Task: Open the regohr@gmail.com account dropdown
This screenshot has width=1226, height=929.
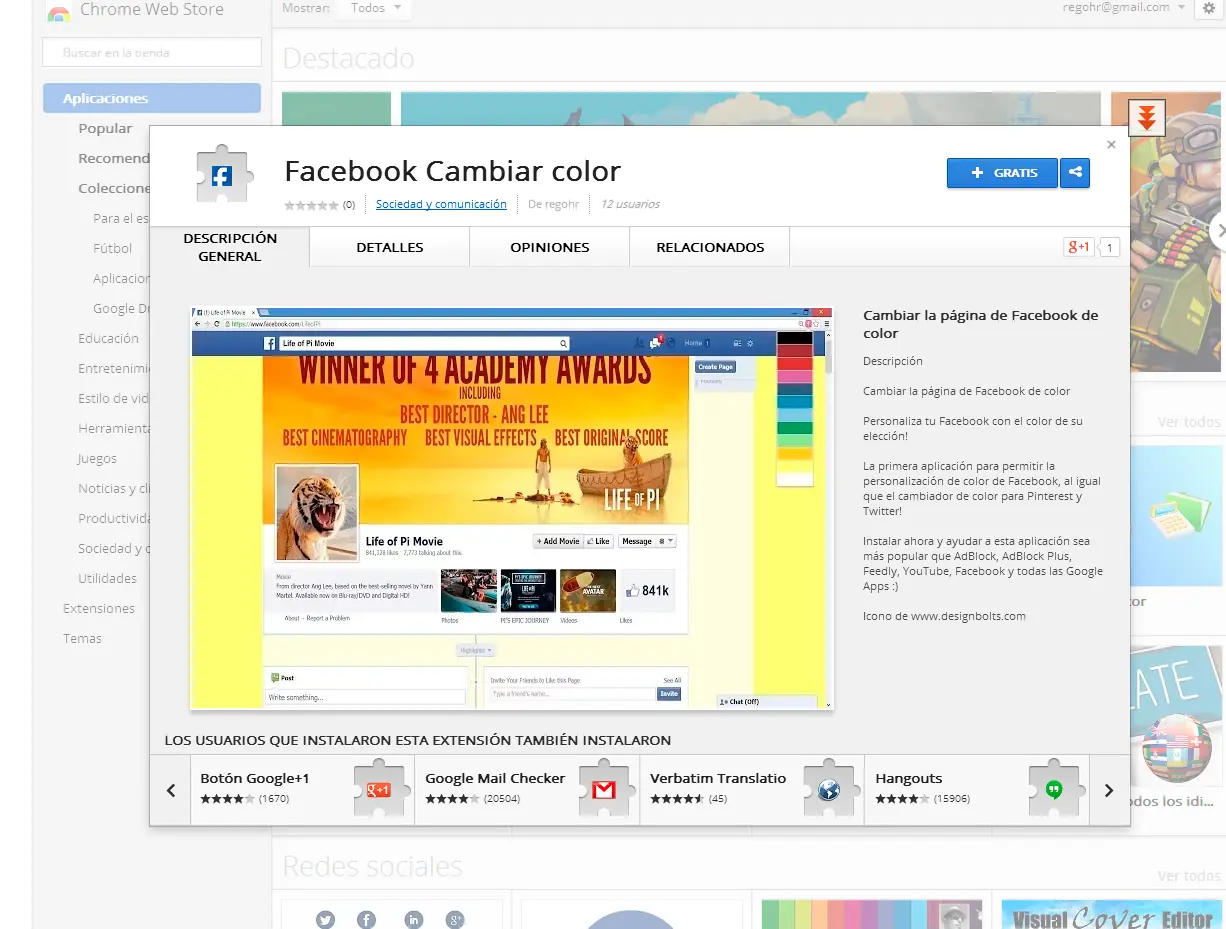Action: pos(1125,8)
